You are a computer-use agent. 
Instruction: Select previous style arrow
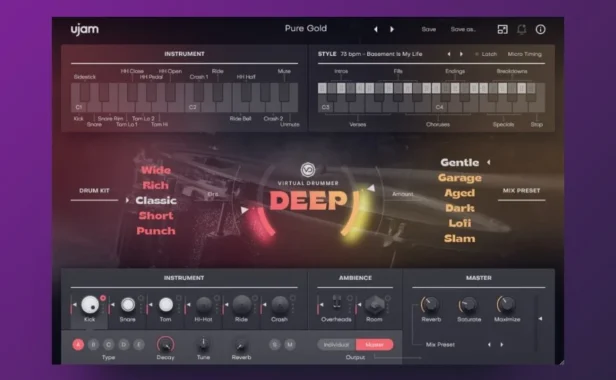coord(449,54)
